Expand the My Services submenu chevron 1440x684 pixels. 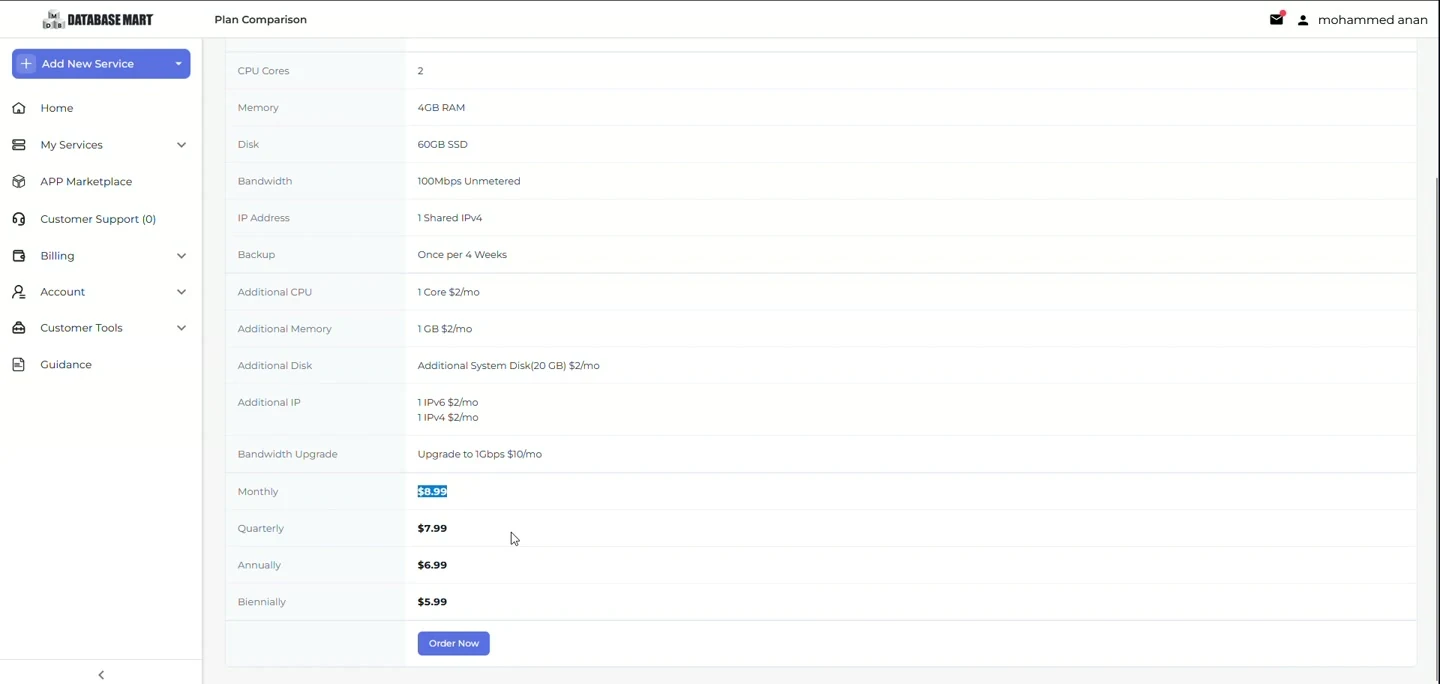point(181,145)
